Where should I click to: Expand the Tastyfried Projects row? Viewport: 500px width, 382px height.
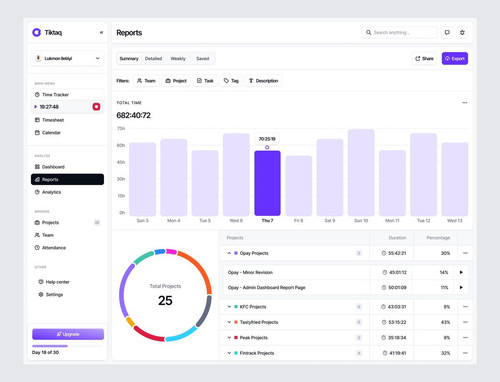click(x=229, y=322)
